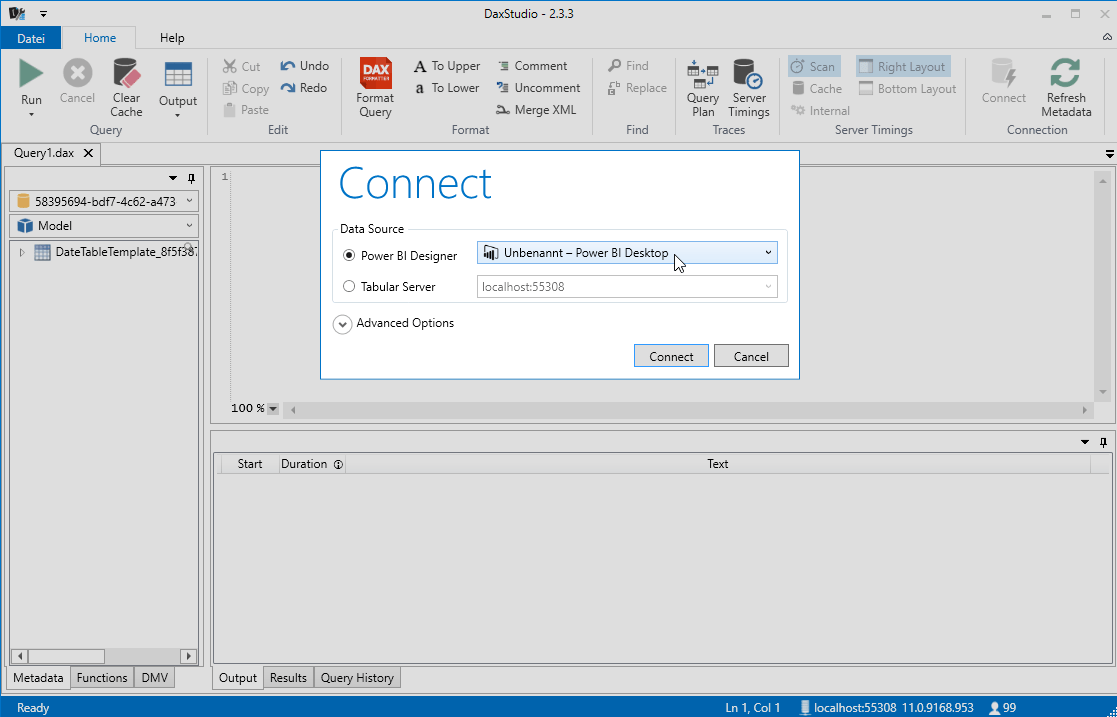Image resolution: width=1117 pixels, height=717 pixels.
Task: Click the metadata pane horizontal scrollbar
Action: point(104,656)
